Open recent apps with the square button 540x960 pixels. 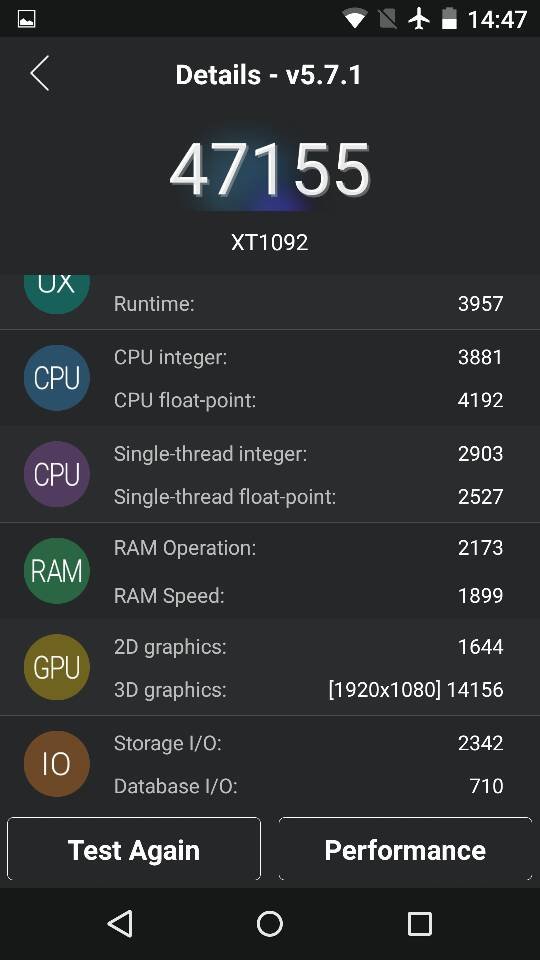point(419,924)
